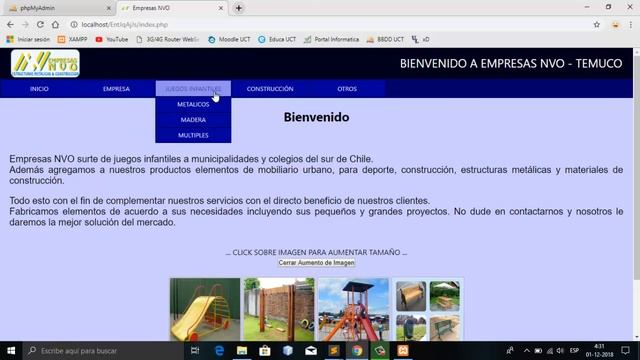The height and width of the screenshot is (360, 640).
Task: Choose MADERA from the submenu
Action: [x=193, y=120]
